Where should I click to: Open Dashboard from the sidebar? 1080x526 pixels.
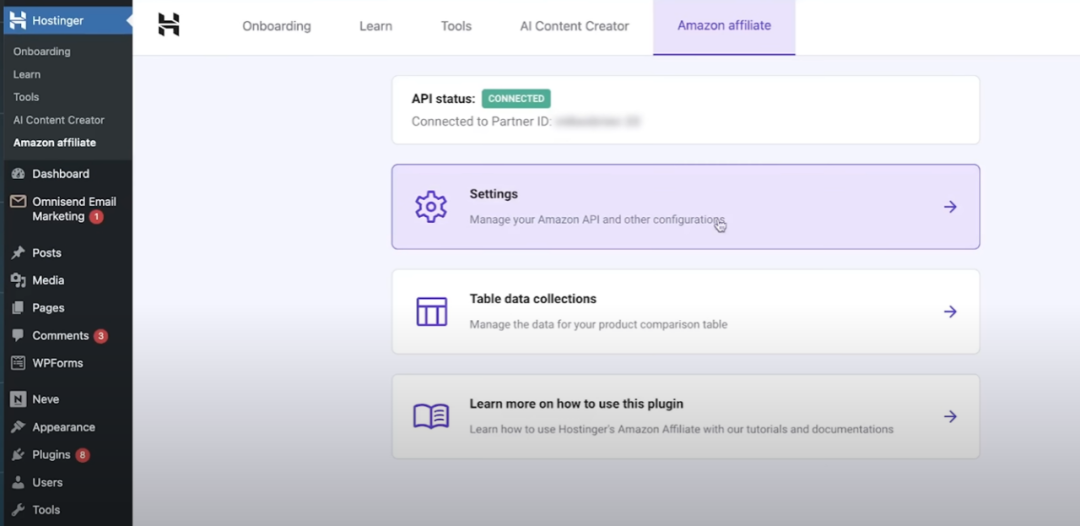(x=60, y=174)
